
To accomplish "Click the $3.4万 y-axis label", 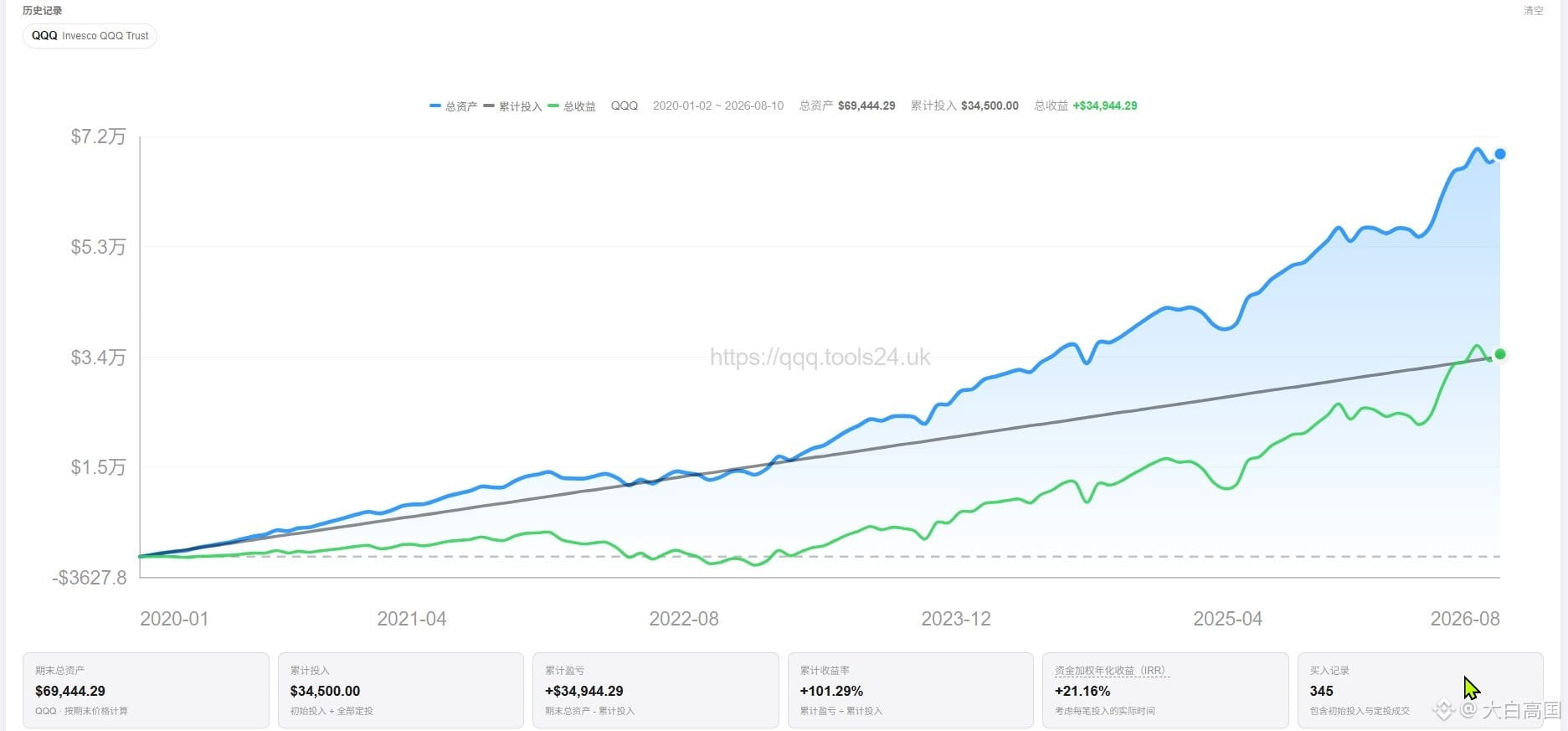I will point(98,358).
